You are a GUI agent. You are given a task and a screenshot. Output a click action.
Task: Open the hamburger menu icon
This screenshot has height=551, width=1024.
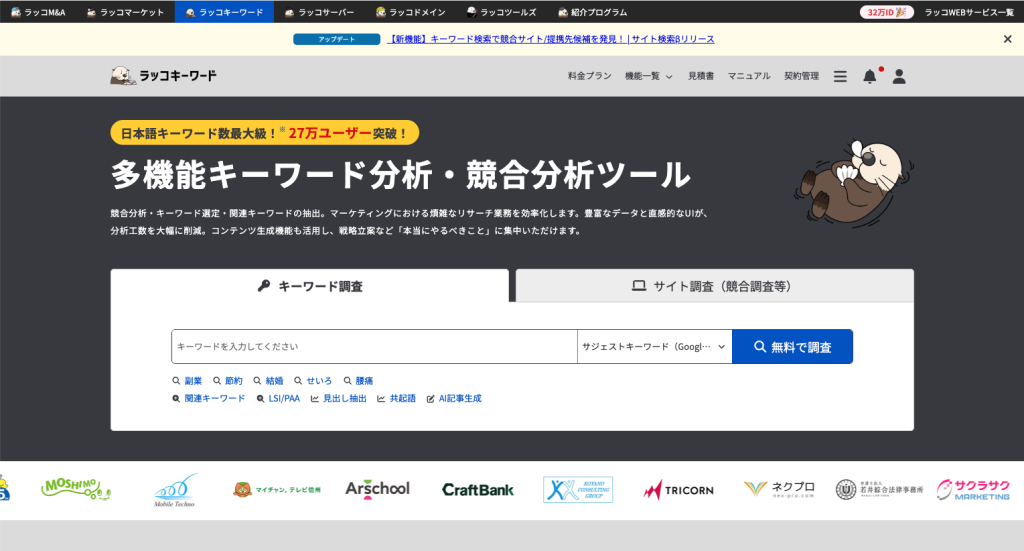pos(840,76)
